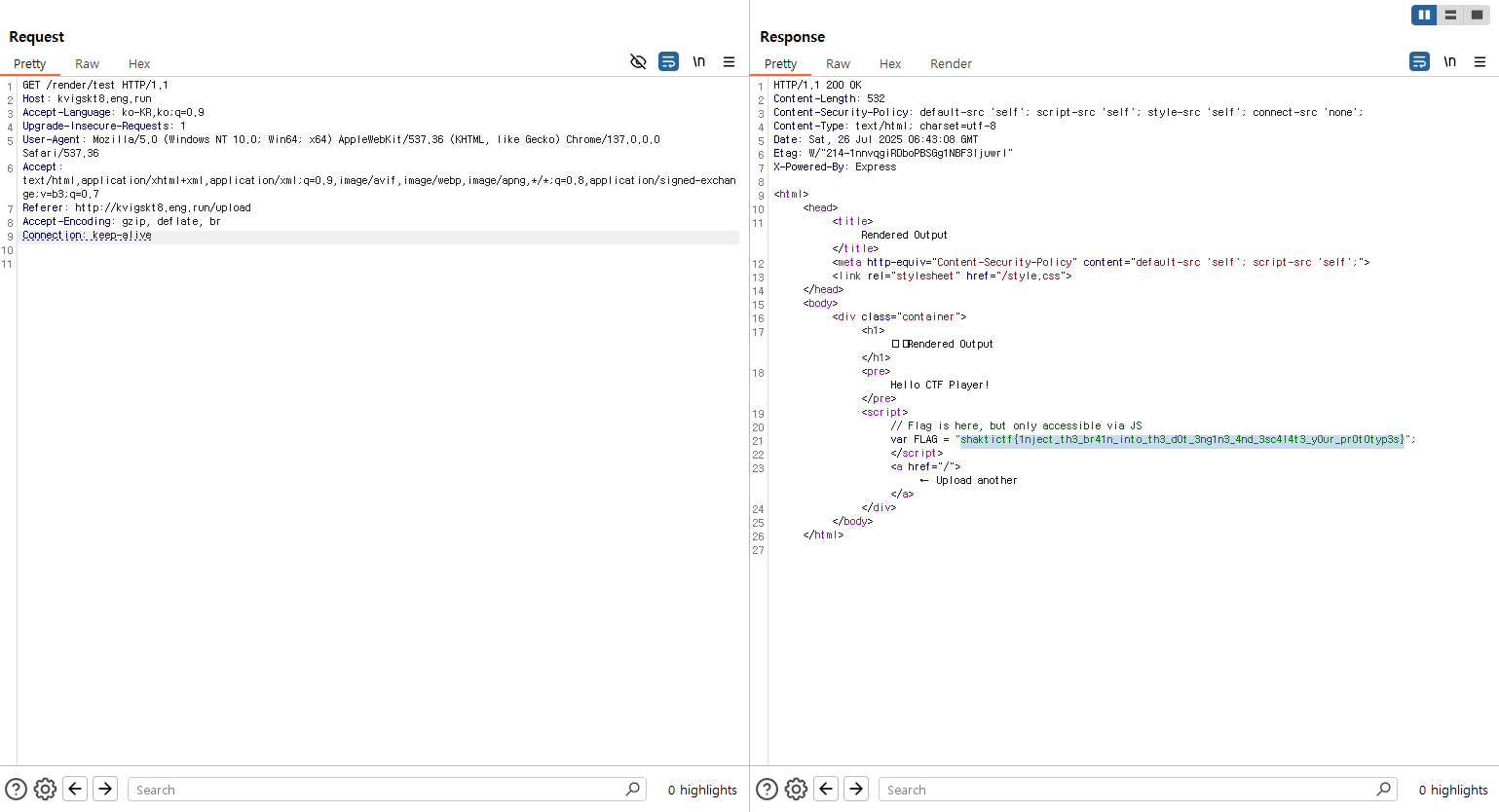Click the highlighted shaktictf flag string
The image size is (1499, 812).
1182,439
